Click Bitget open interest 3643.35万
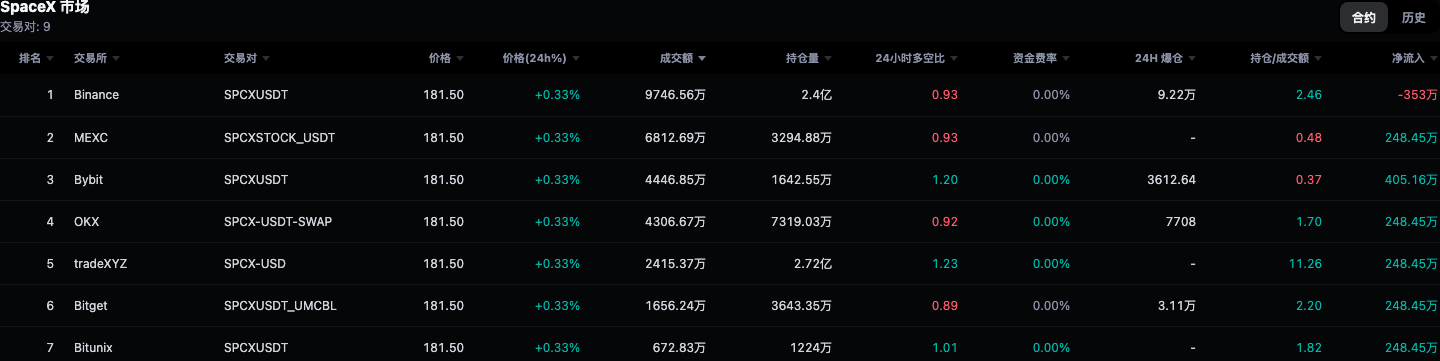Image resolution: width=1440 pixels, height=361 pixels. 801,305
